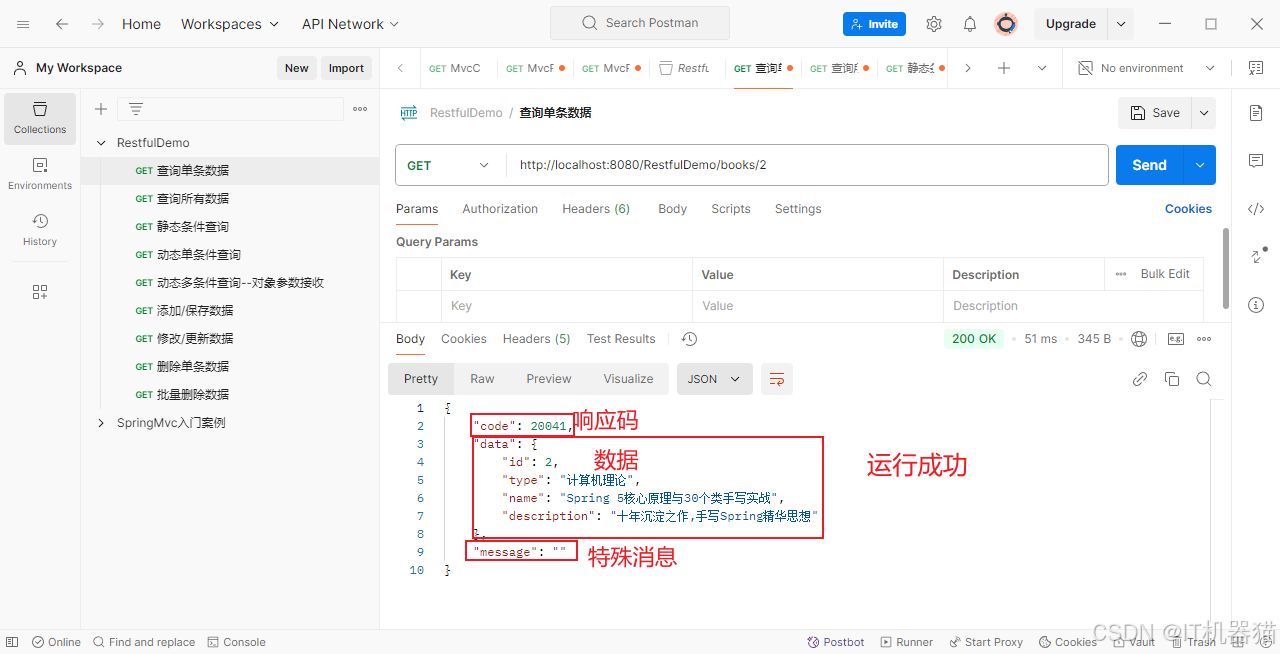Open the API Network dropdown
Viewport: 1280px width, 654px height.
(350, 24)
